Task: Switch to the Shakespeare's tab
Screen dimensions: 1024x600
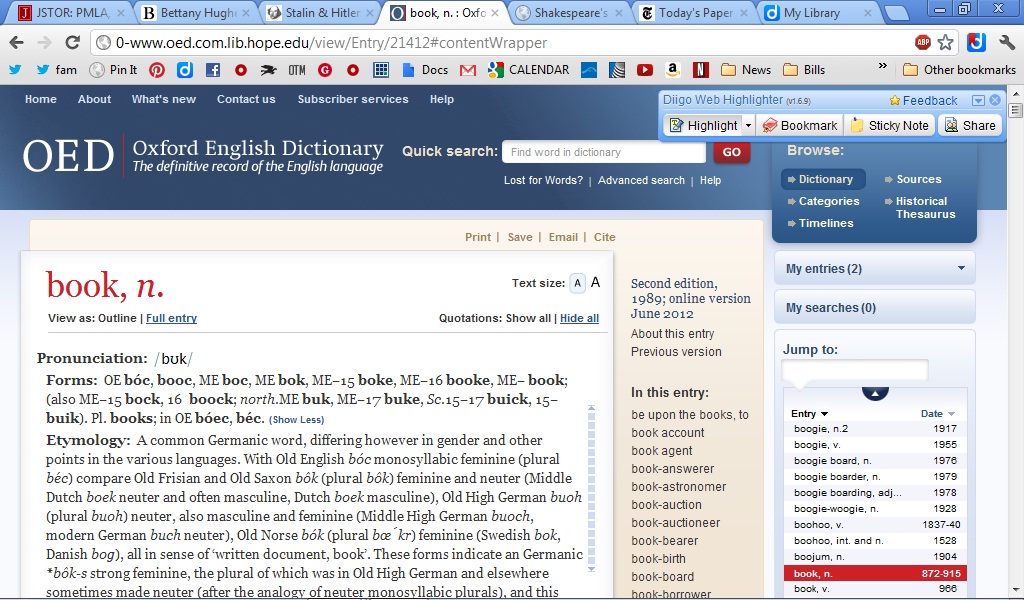Action: 569,12
